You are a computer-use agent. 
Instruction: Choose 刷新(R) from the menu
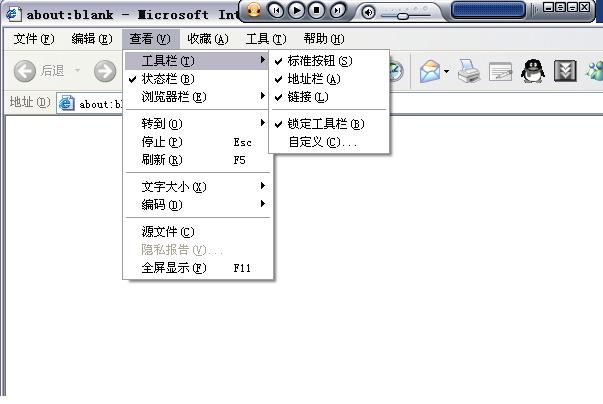tap(197, 160)
